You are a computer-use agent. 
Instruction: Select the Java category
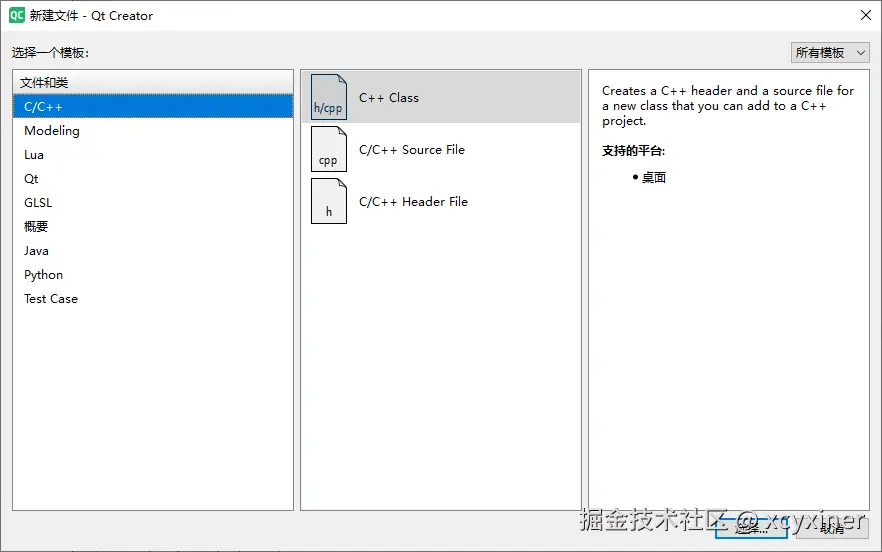[x=153, y=251]
